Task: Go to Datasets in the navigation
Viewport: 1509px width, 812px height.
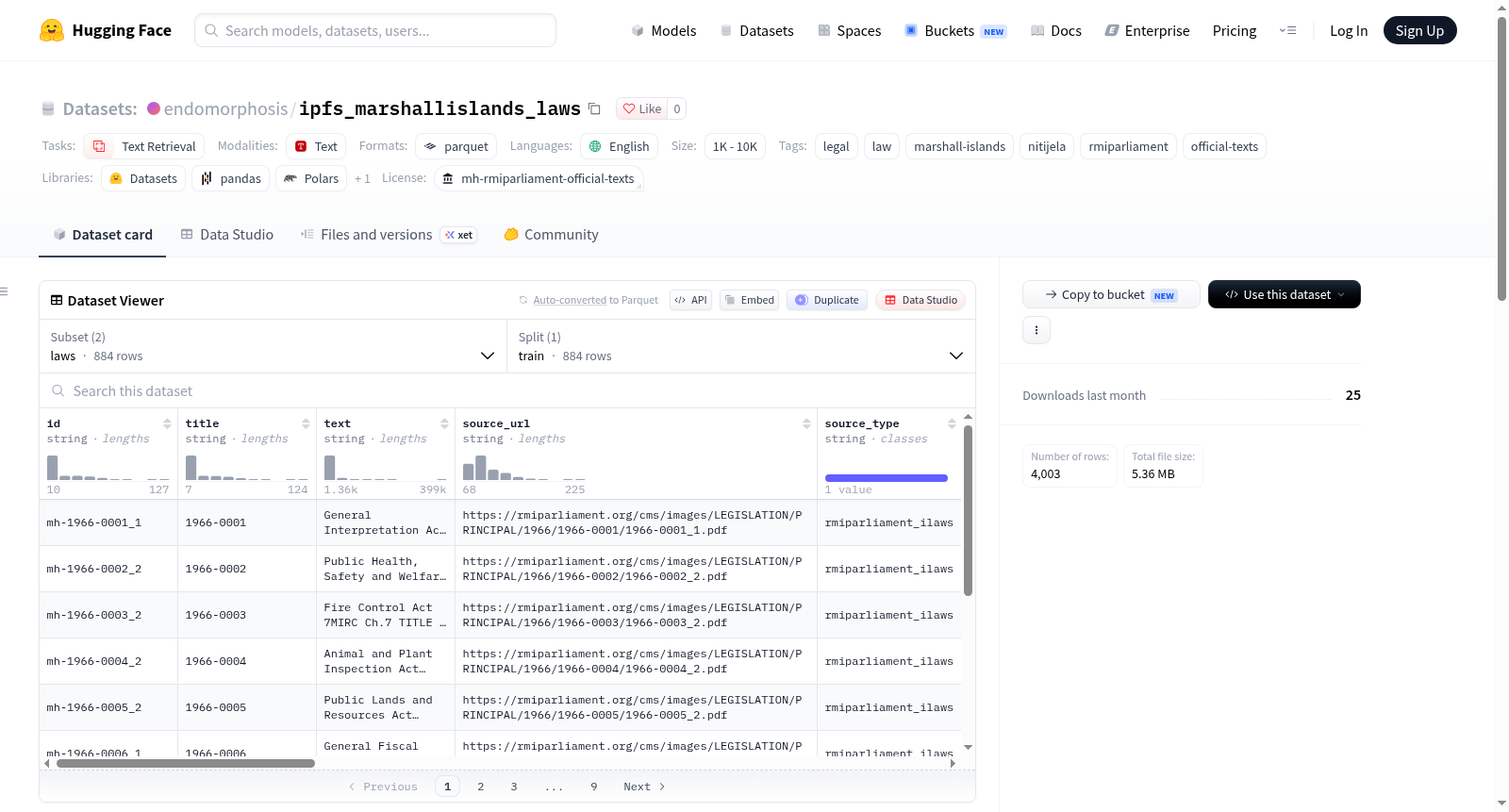Action: [x=756, y=30]
